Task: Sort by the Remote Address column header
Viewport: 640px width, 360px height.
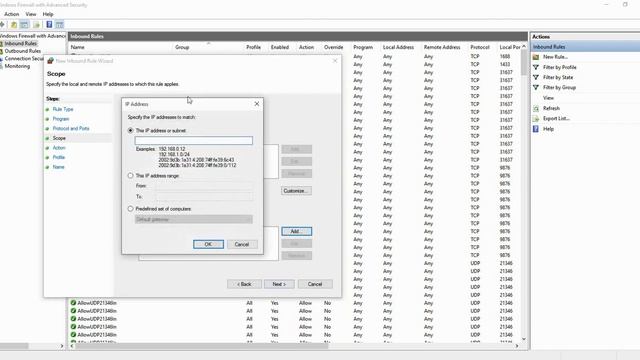Action: click(442, 47)
